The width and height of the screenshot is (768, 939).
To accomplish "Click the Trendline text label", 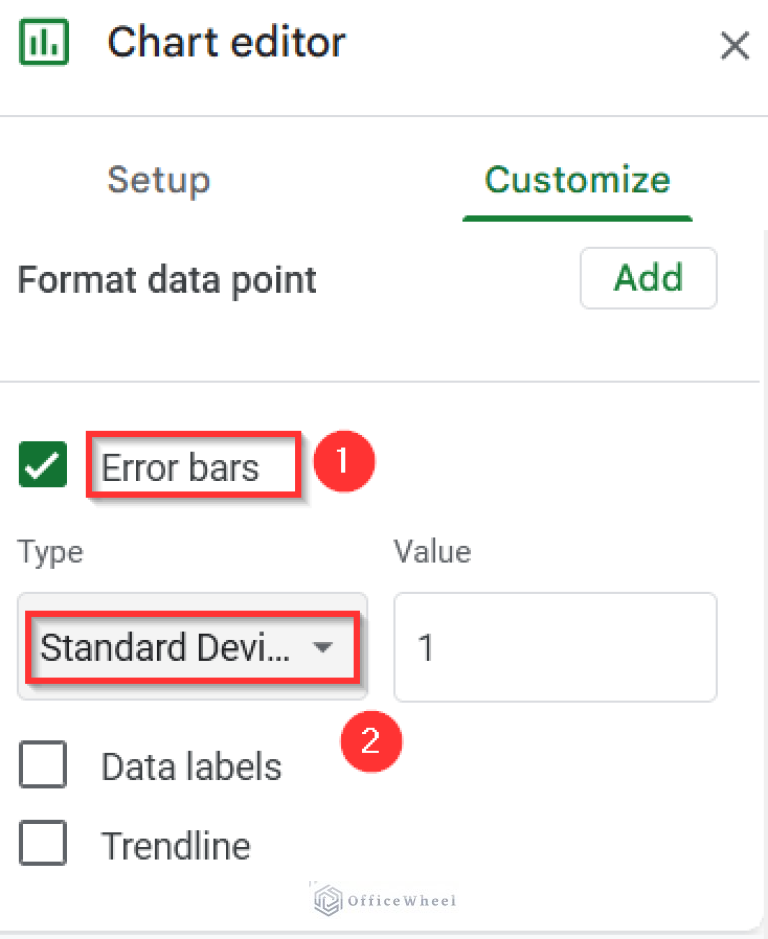I will (176, 845).
